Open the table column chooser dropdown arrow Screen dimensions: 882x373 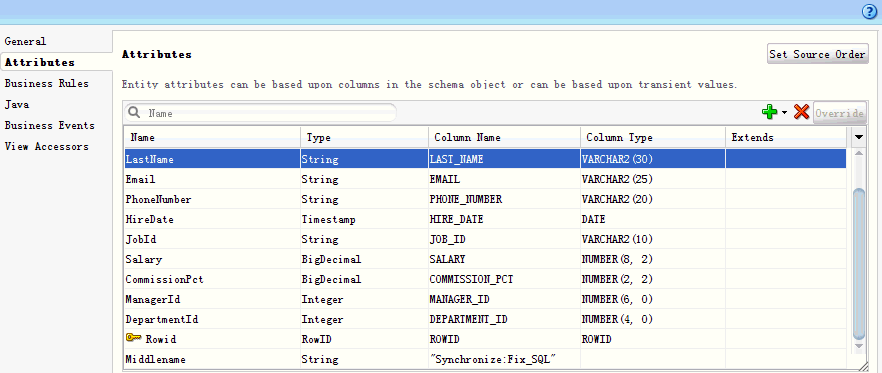(858, 137)
